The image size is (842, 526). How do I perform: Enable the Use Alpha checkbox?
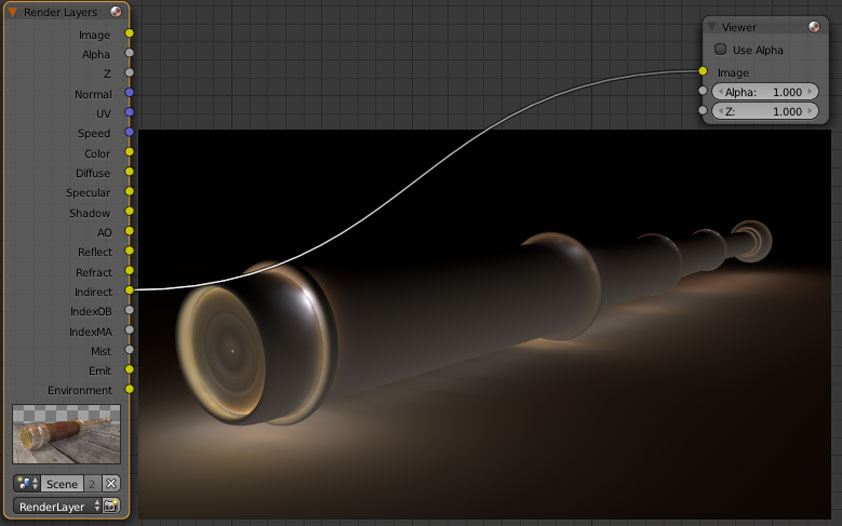click(x=721, y=49)
